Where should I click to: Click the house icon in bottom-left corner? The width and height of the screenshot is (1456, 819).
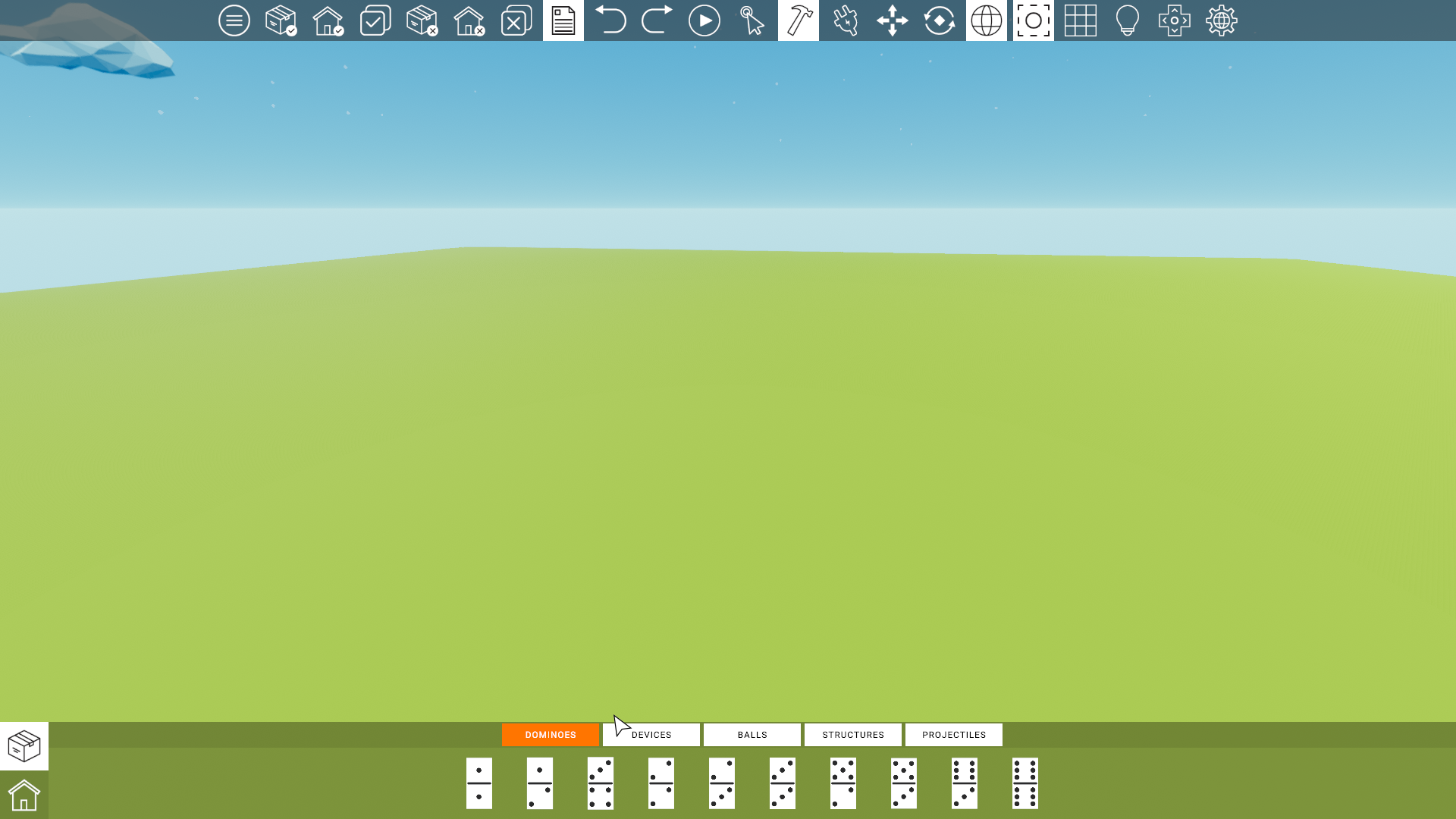tap(24, 795)
